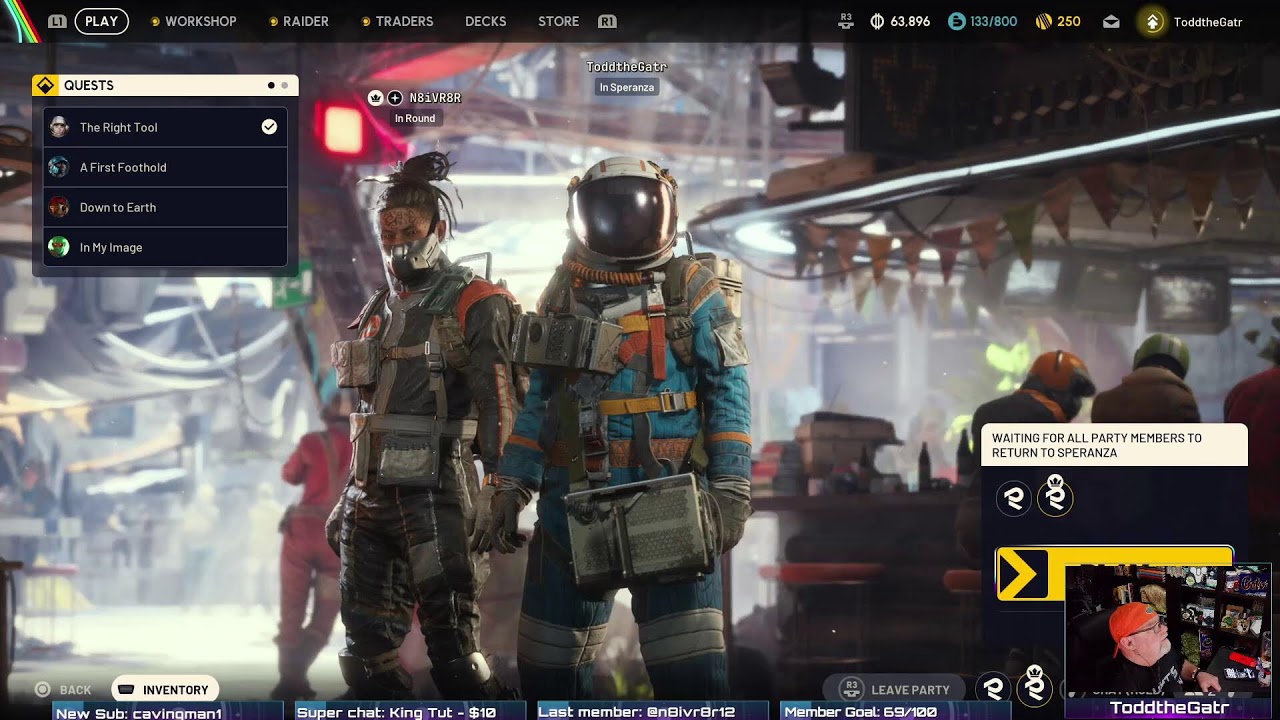Switch to second quests page dot

pyautogui.click(x=284, y=86)
